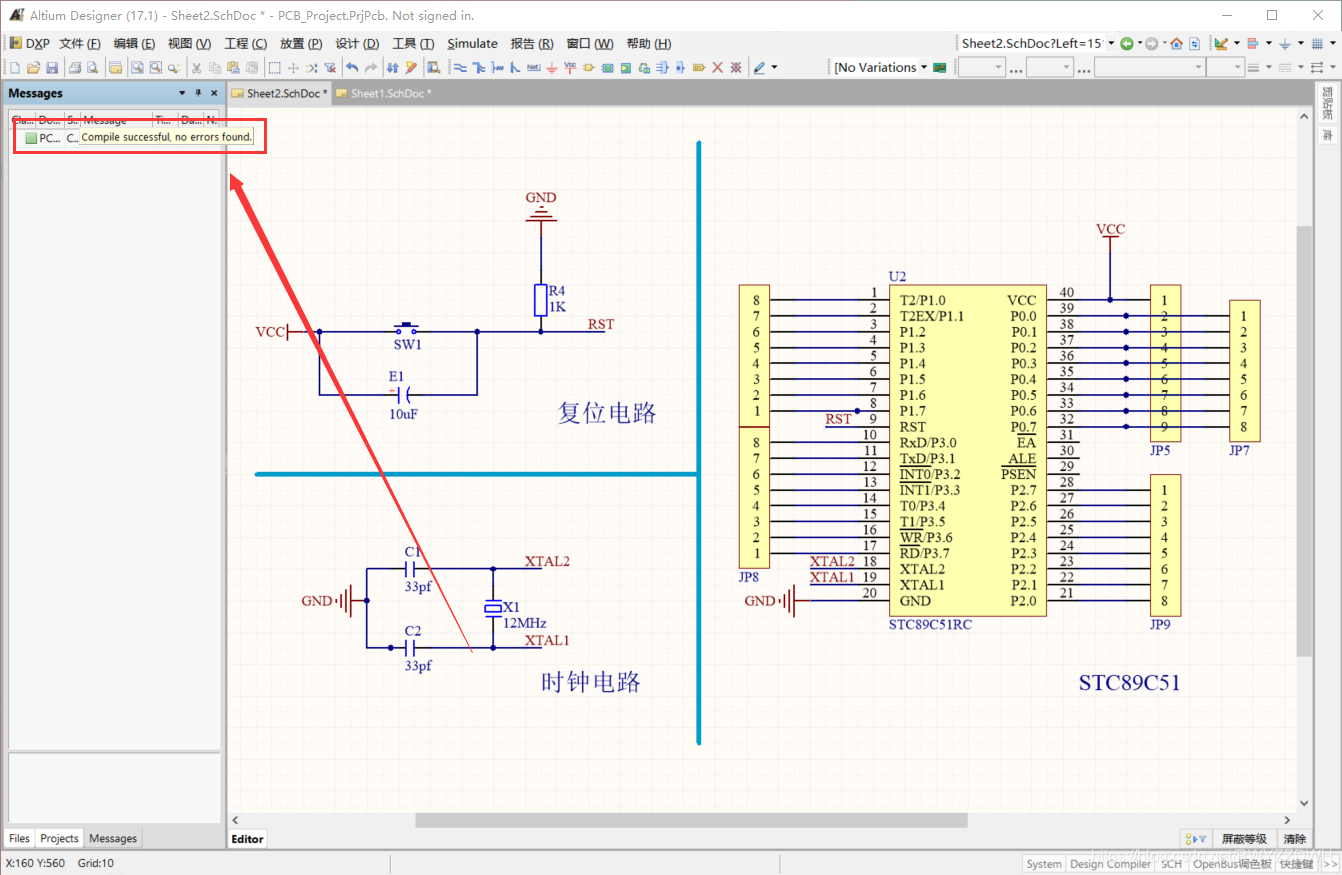Screen dimensions: 1342x875
Task: Click the New document icon
Action: point(15,68)
